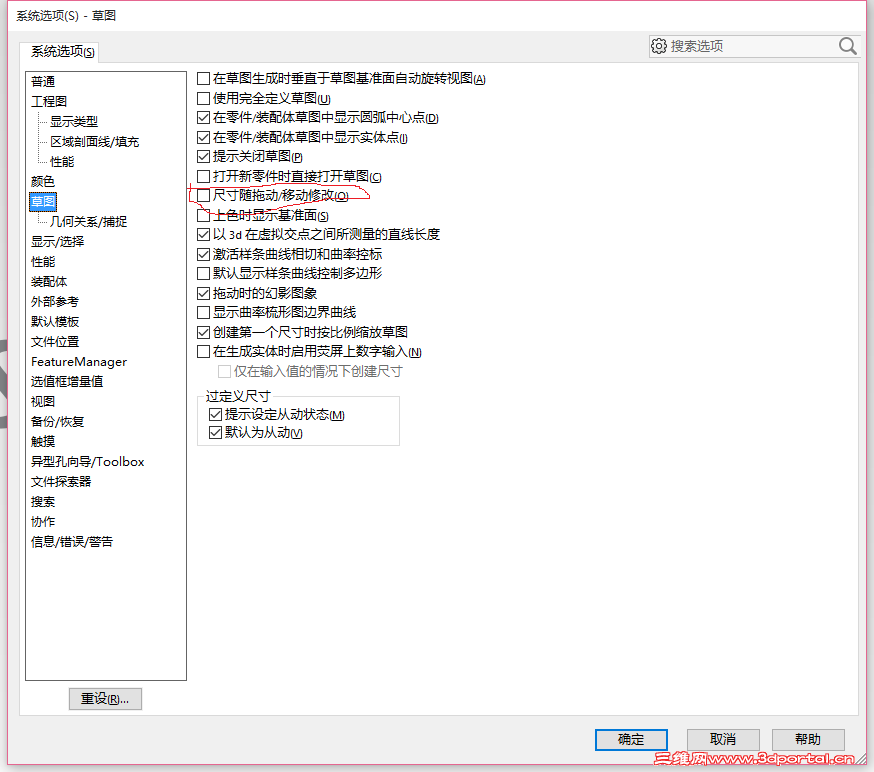Click the gear icon beside search options
Image resolution: width=874 pixels, height=772 pixels.
(x=659, y=45)
